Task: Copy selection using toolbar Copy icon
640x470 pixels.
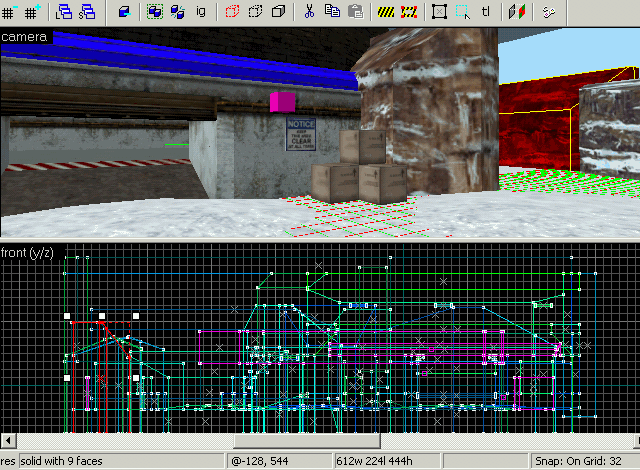Action: [332, 11]
